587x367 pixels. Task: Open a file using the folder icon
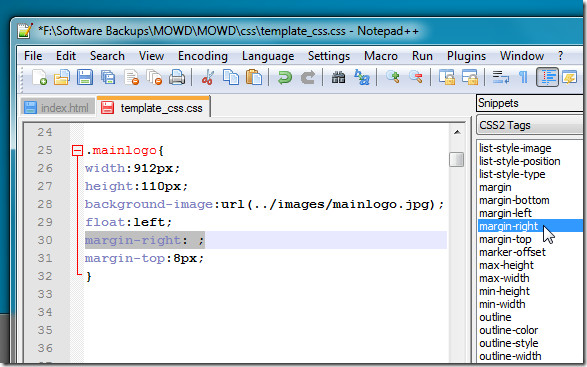click(62, 78)
